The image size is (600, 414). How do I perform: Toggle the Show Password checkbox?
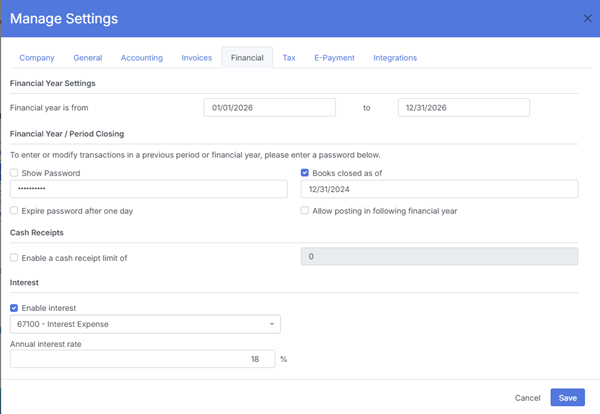(x=14, y=173)
